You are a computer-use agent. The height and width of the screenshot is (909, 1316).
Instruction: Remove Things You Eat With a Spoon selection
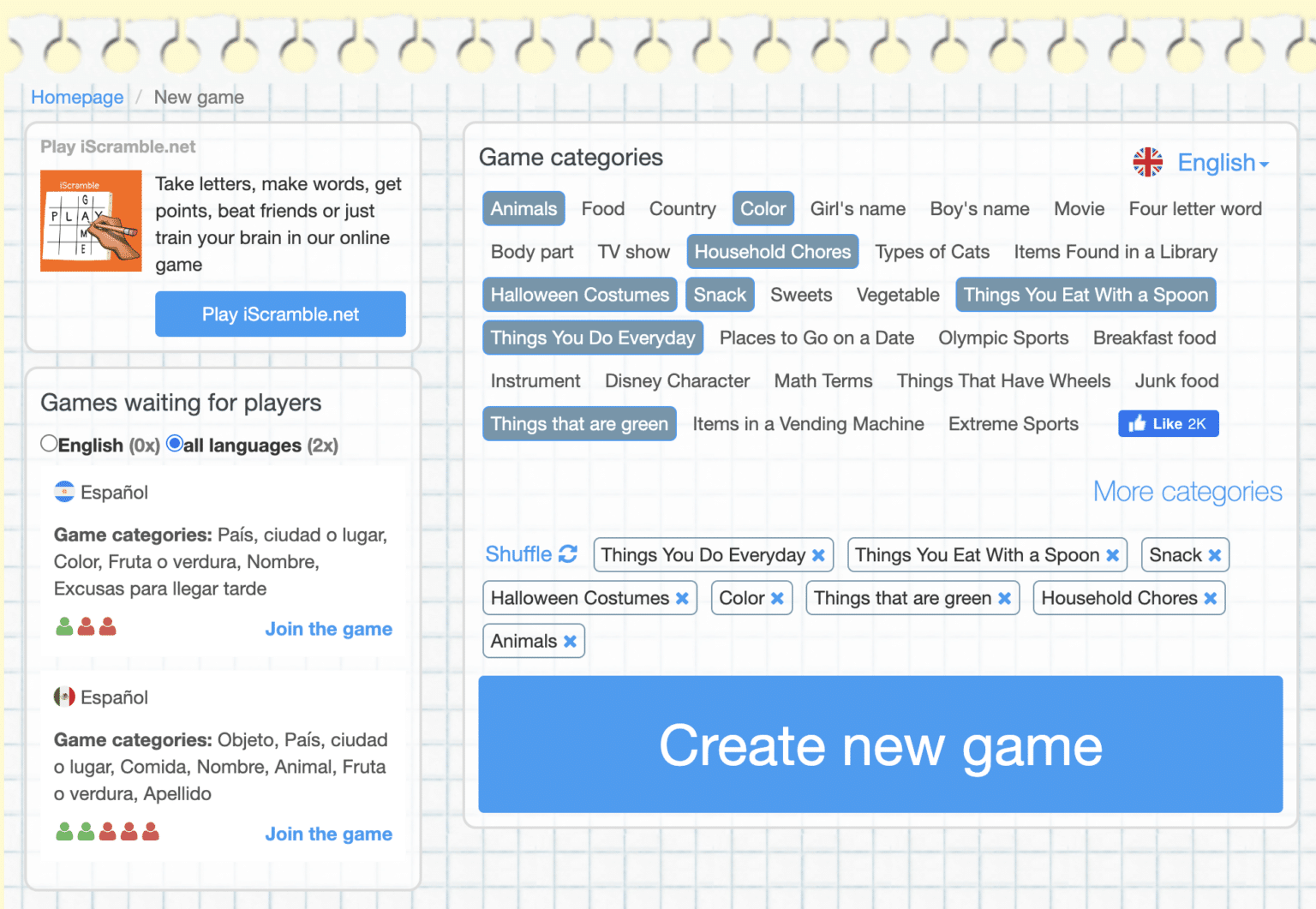1113,554
